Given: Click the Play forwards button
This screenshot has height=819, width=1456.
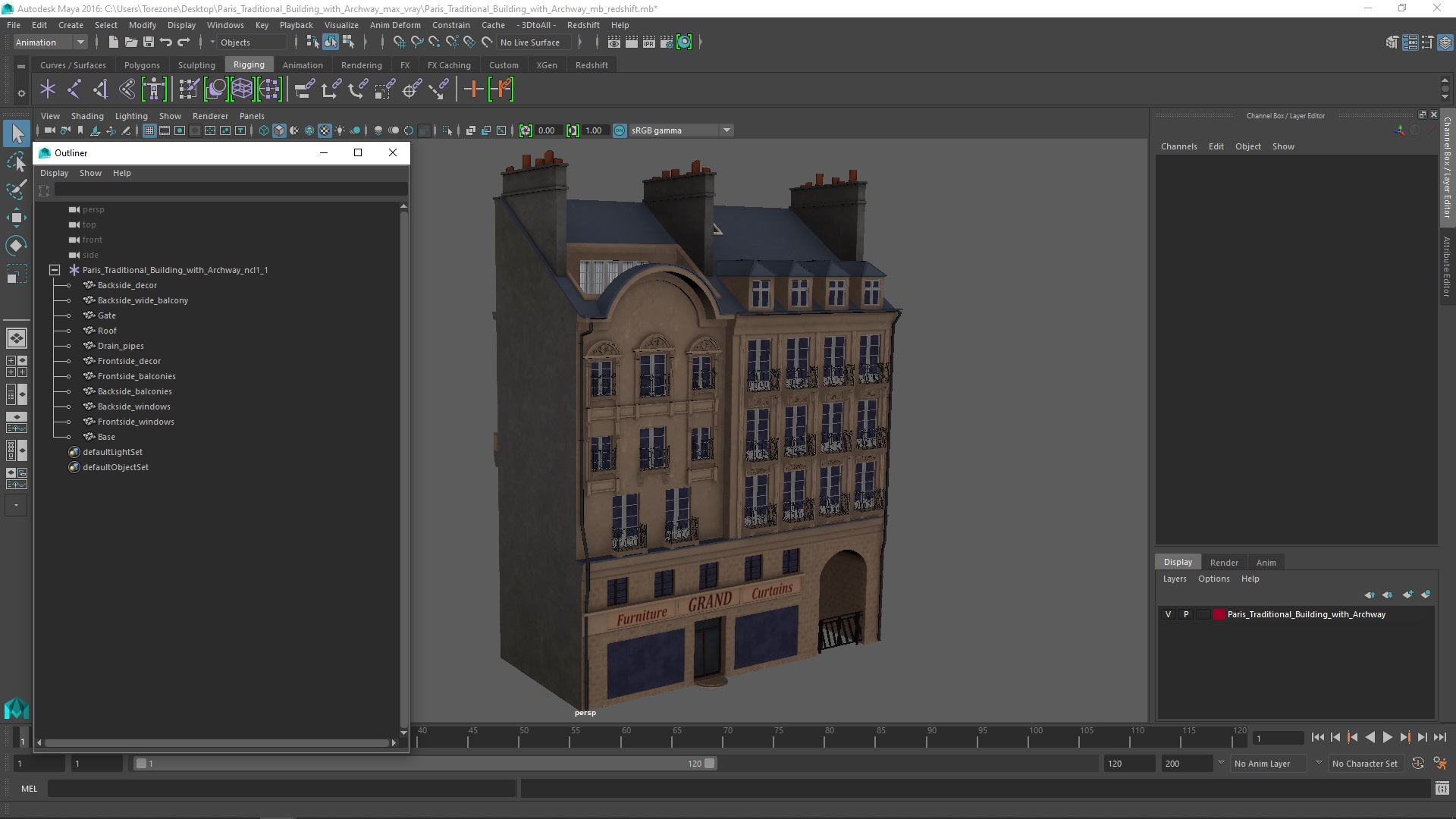Looking at the screenshot, I should point(1387,737).
